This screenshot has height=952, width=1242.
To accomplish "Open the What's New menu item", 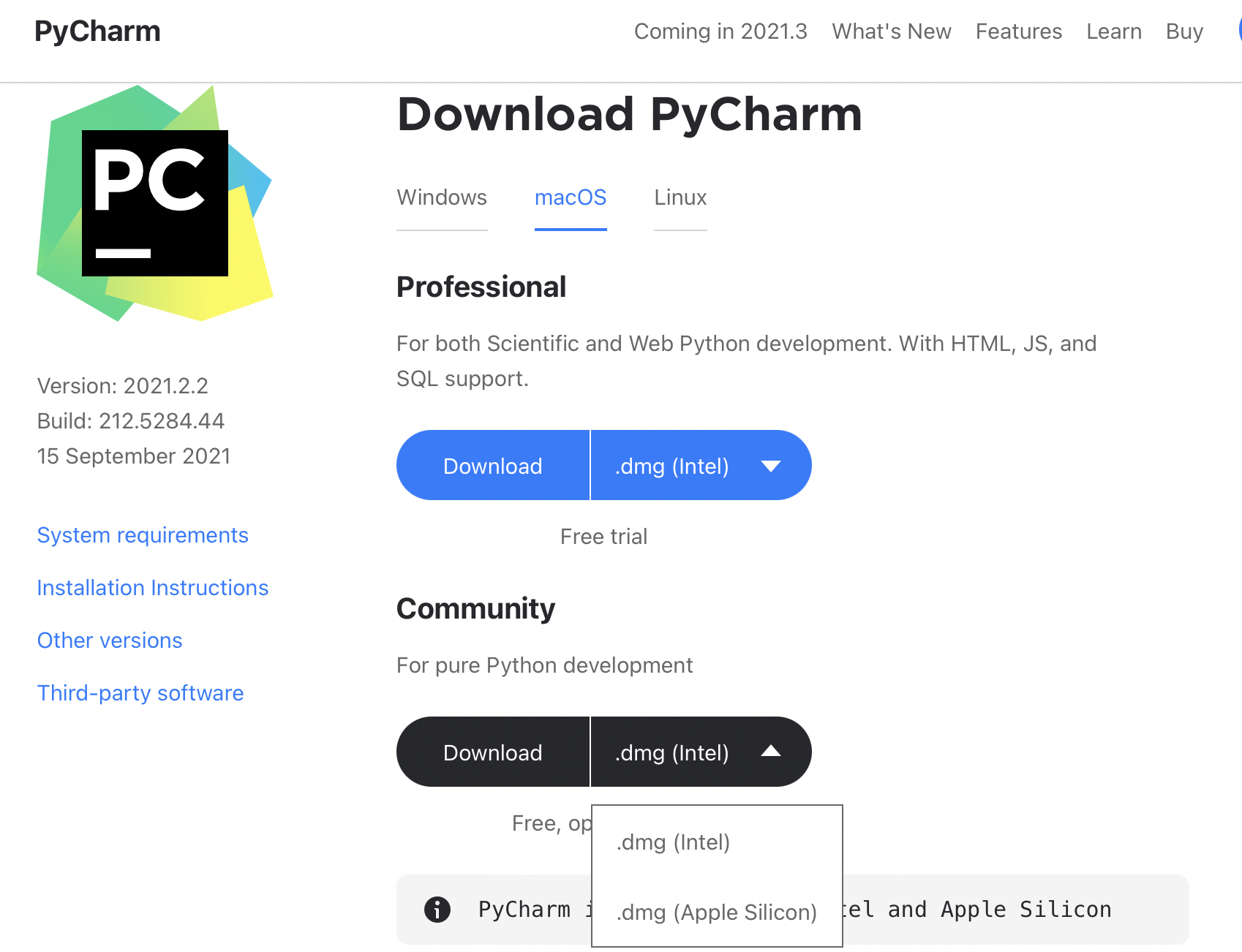I will tap(892, 31).
